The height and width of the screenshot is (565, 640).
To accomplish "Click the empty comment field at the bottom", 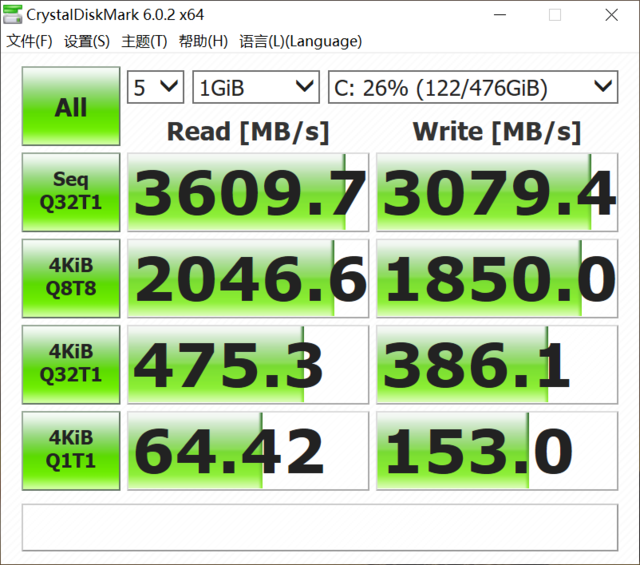I will click(320, 527).
